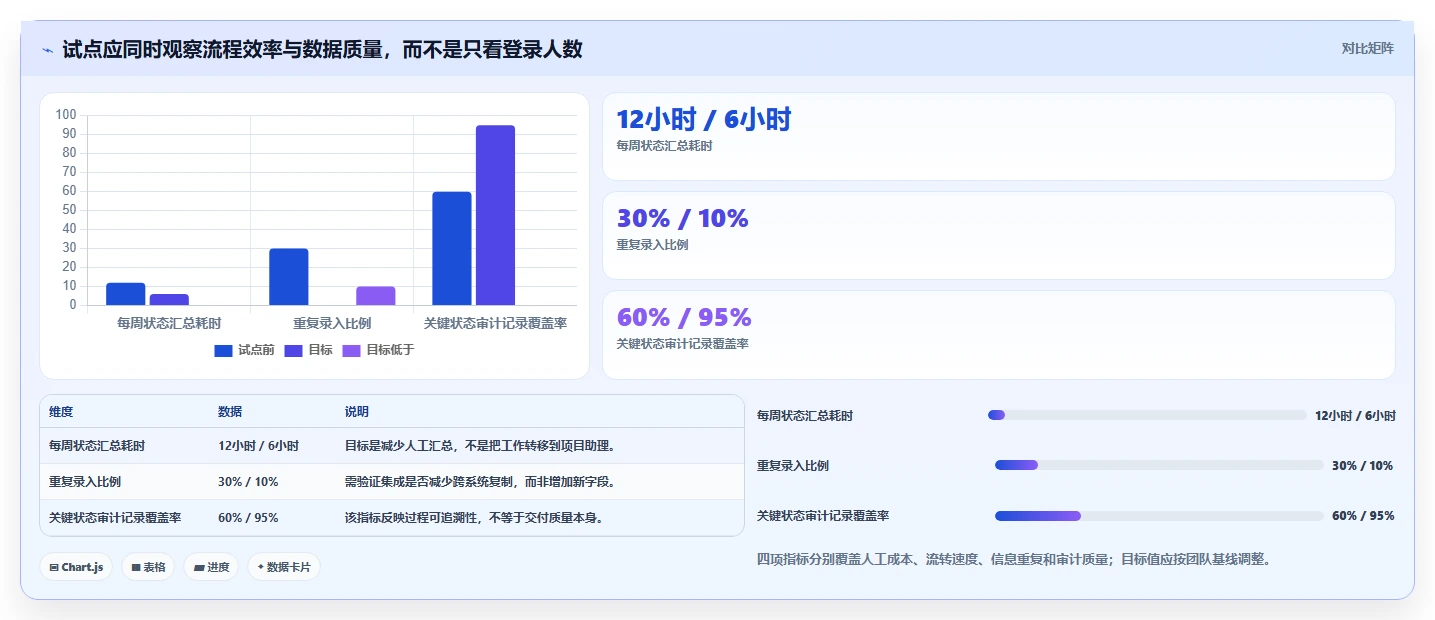
Task: Click the lightning icon beside the slide title
Action: click(47, 50)
